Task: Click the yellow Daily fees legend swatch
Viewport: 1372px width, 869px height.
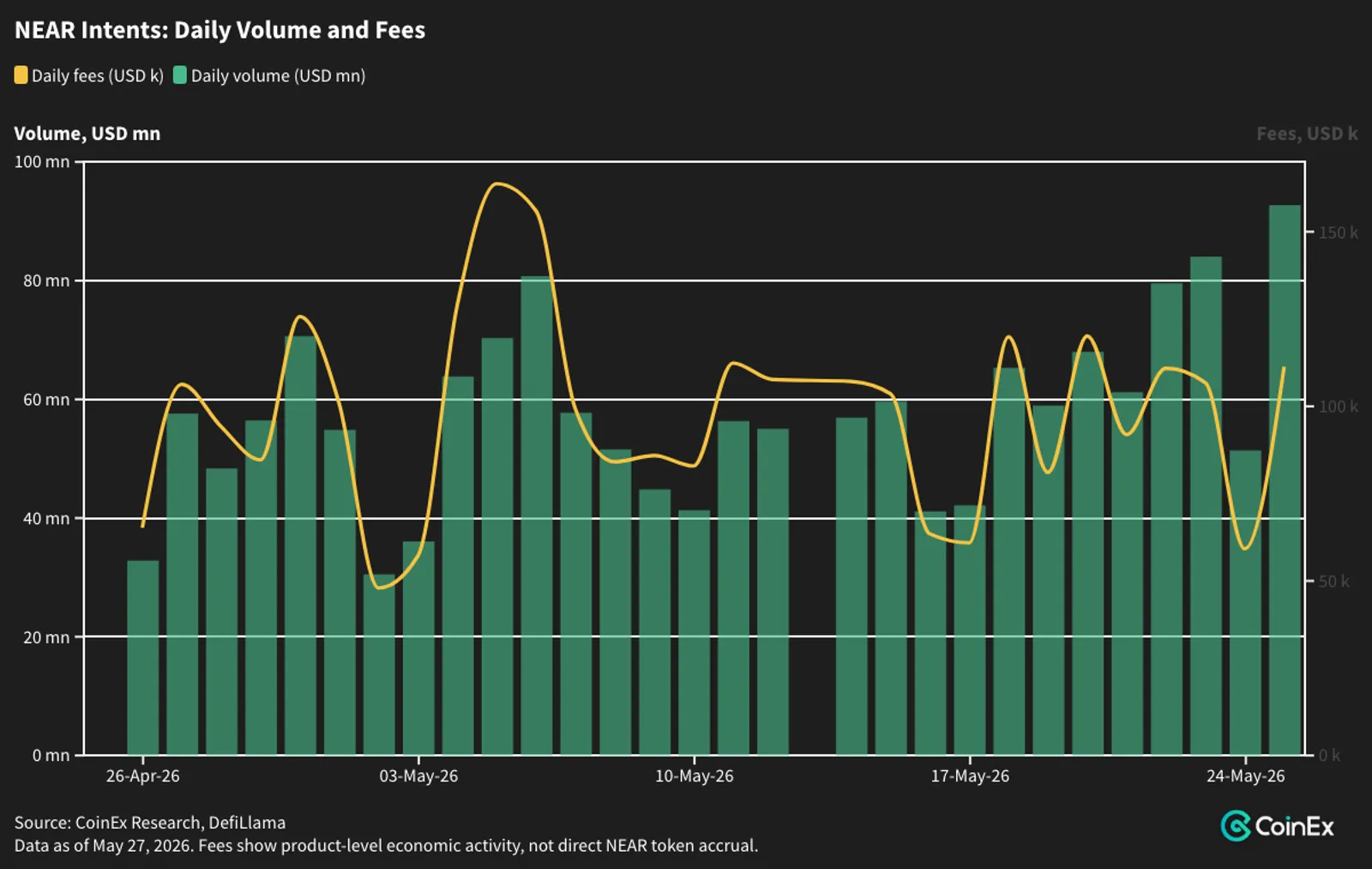Action: click(x=21, y=75)
